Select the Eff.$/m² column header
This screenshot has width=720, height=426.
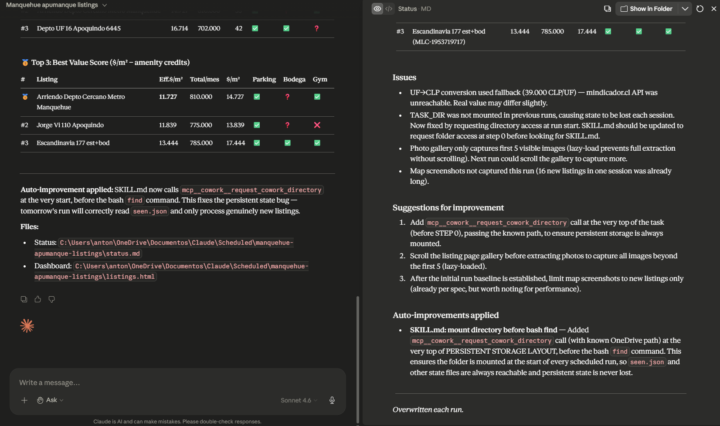coord(171,79)
